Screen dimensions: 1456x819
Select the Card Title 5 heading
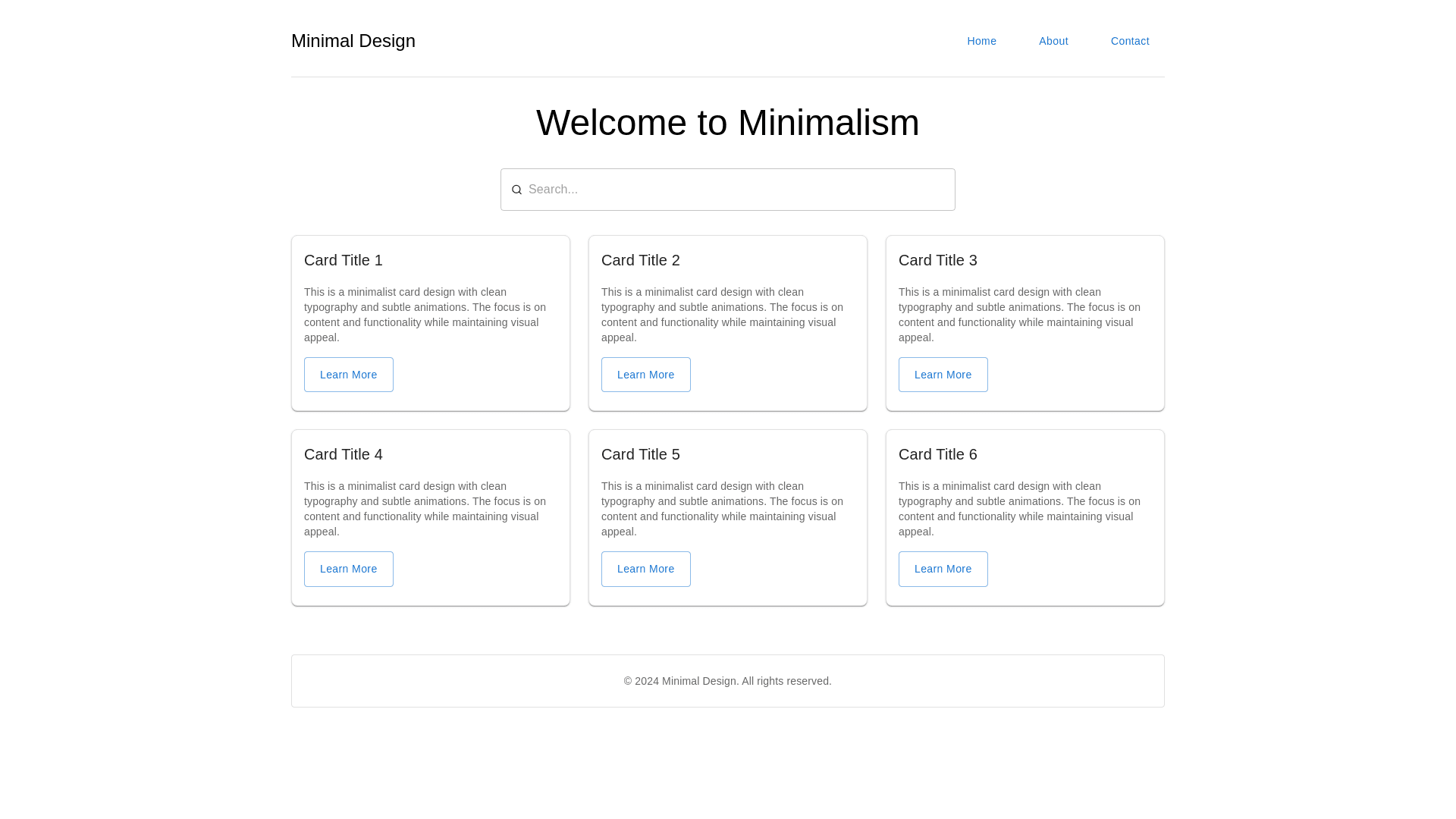tap(641, 454)
